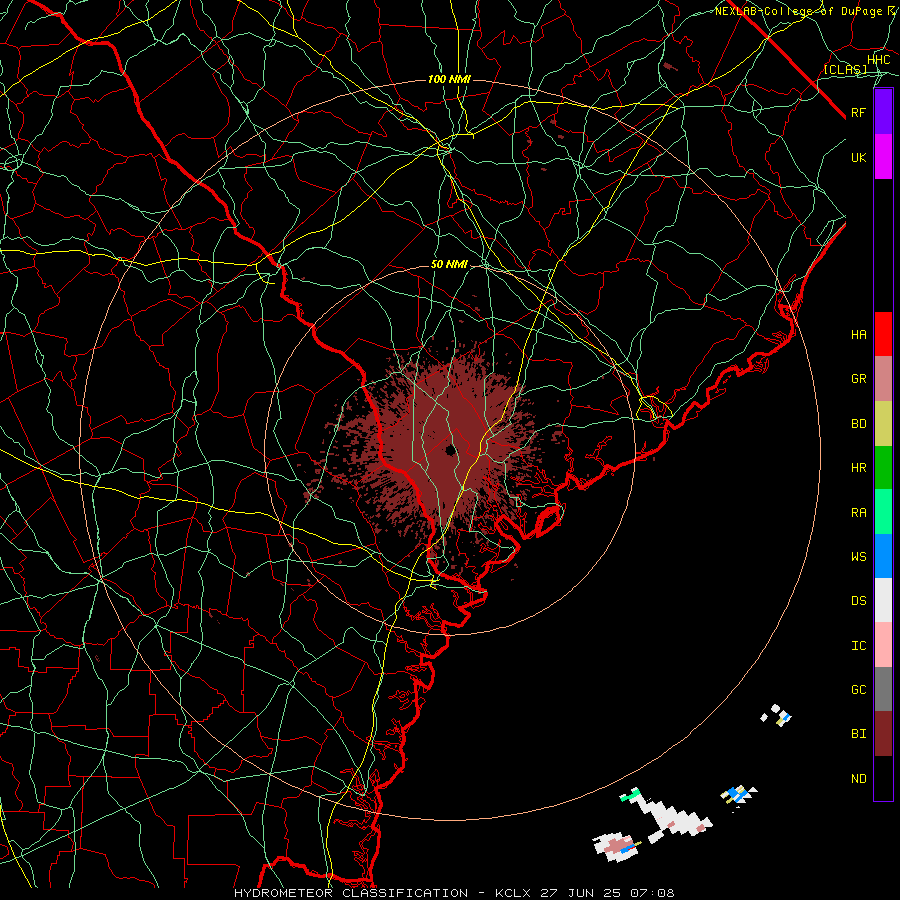Click the RA light green legend swatch
Image resolution: width=900 pixels, height=900 pixels.
point(883,512)
